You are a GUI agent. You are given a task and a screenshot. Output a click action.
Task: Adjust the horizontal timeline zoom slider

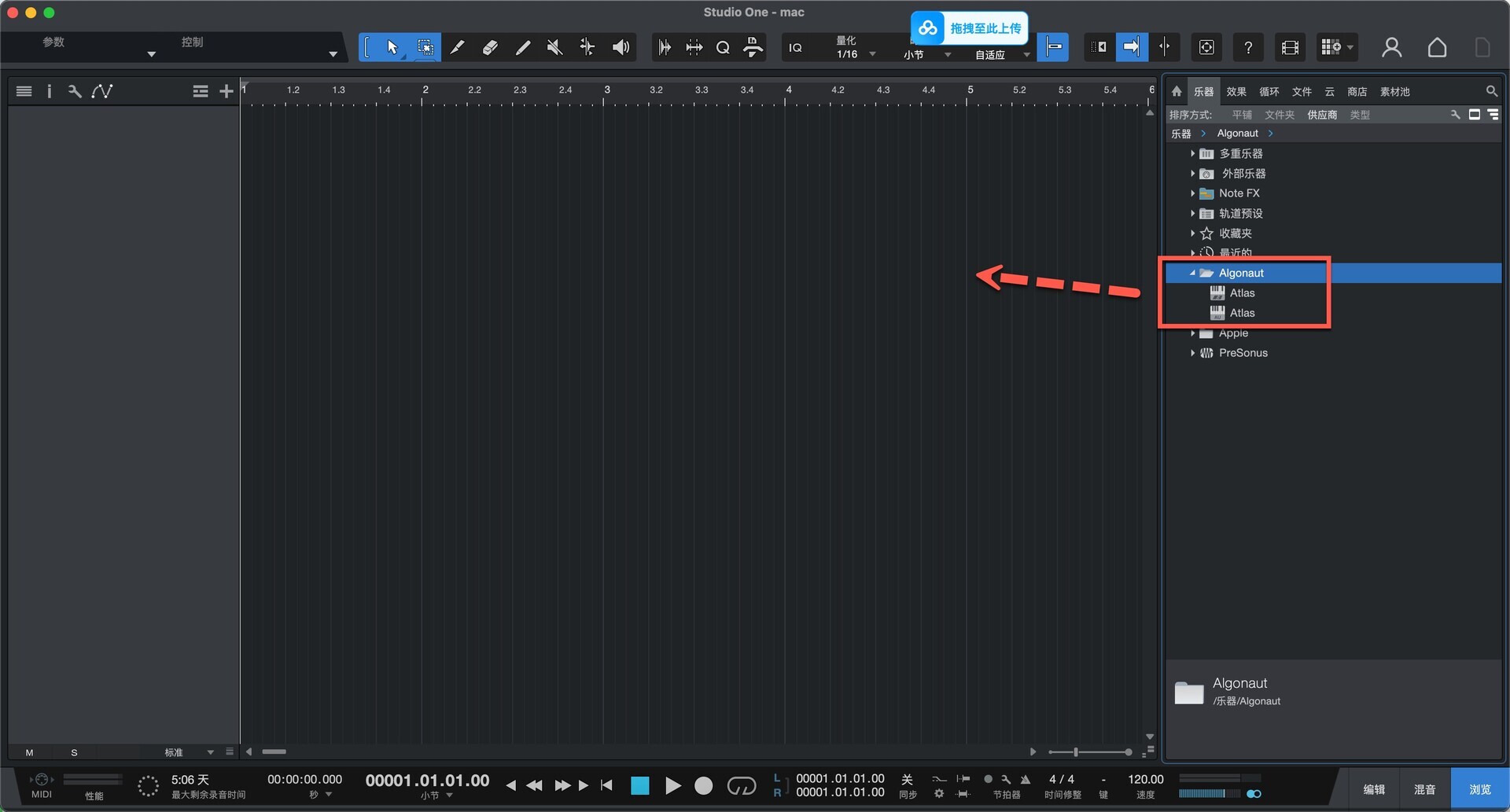pyautogui.click(x=1076, y=752)
